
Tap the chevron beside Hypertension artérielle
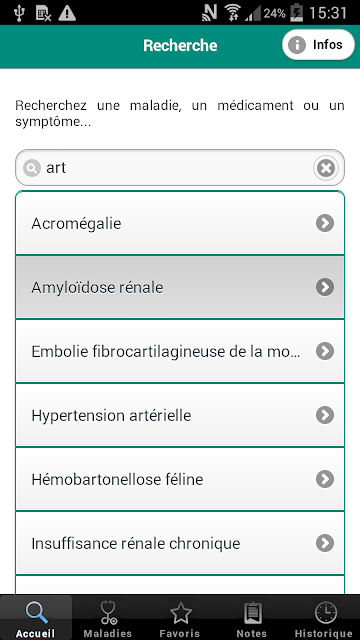325,416
